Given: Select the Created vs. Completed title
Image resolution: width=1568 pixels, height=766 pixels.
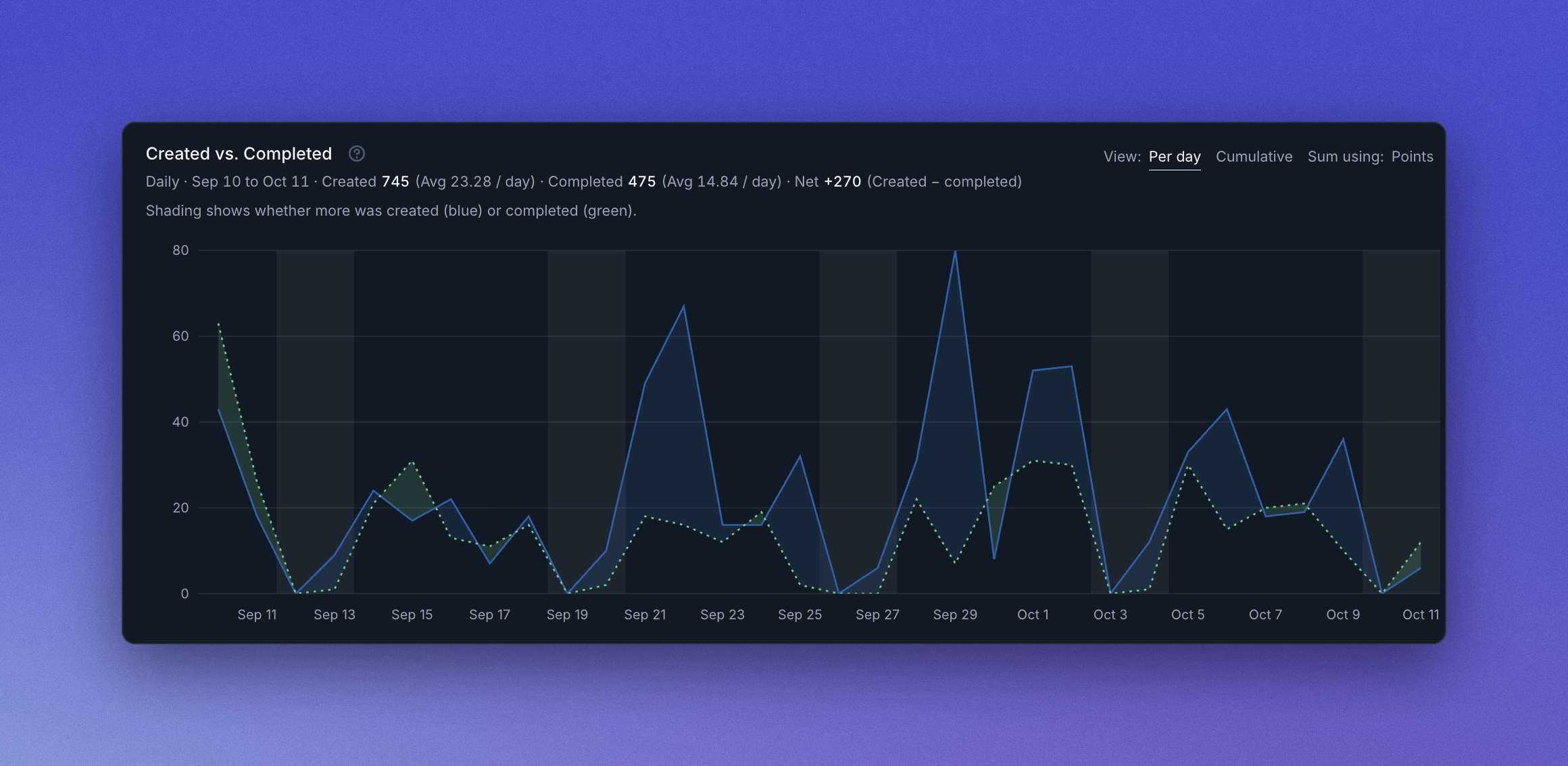Looking at the screenshot, I should (x=239, y=153).
